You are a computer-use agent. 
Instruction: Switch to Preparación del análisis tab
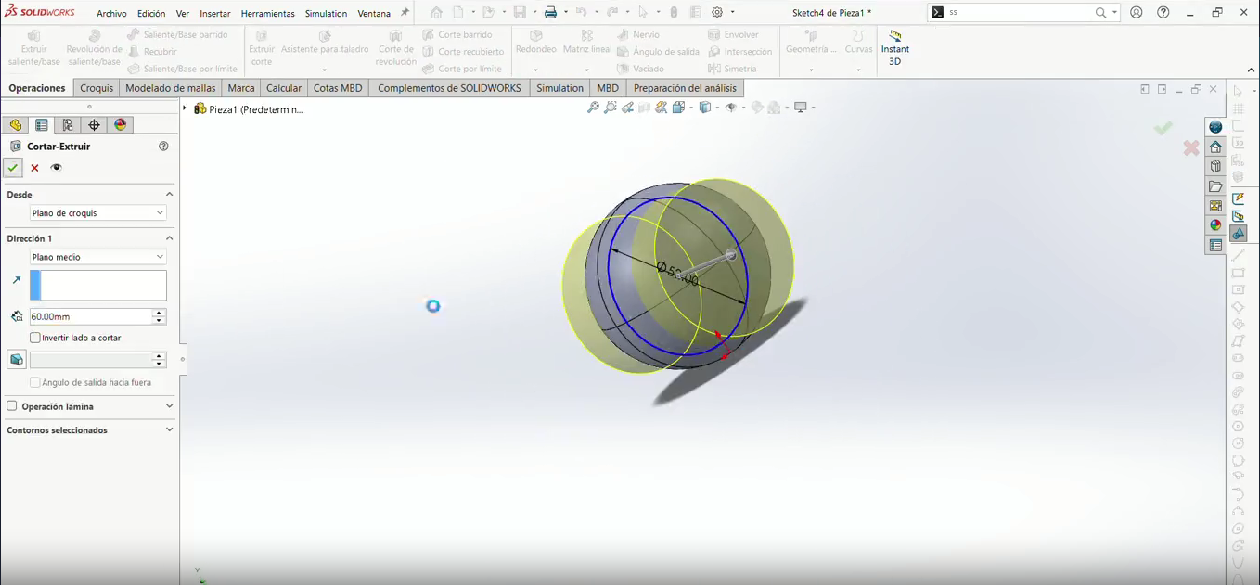685,88
